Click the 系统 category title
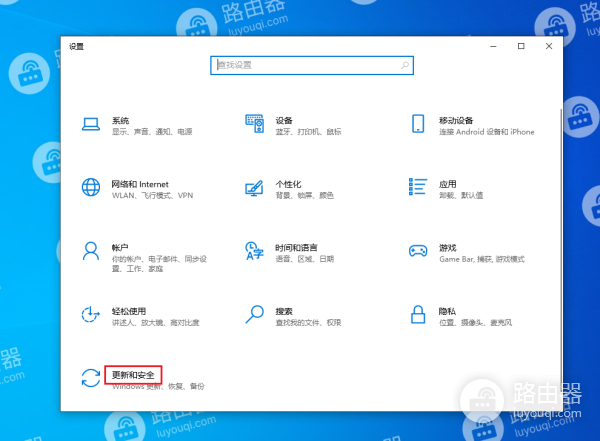Image resolution: width=600 pixels, height=441 pixels. pos(120,121)
